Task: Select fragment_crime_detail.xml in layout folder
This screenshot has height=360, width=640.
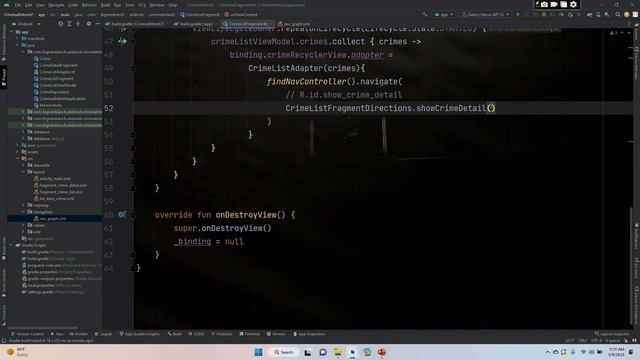Action: click(x=63, y=185)
